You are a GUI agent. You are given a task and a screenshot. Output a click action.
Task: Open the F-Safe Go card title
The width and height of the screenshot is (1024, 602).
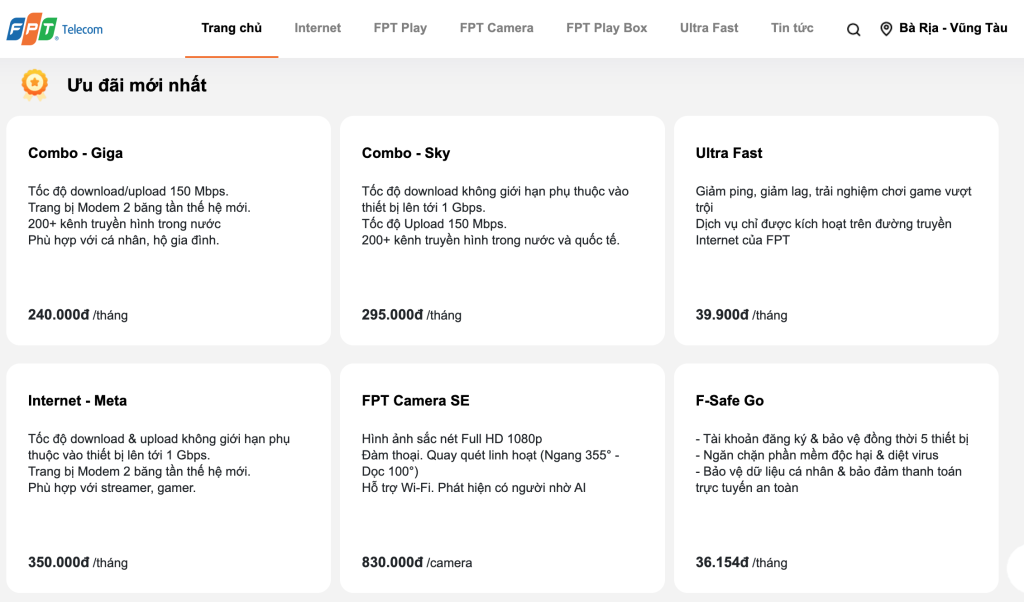pyautogui.click(x=729, y=400)
